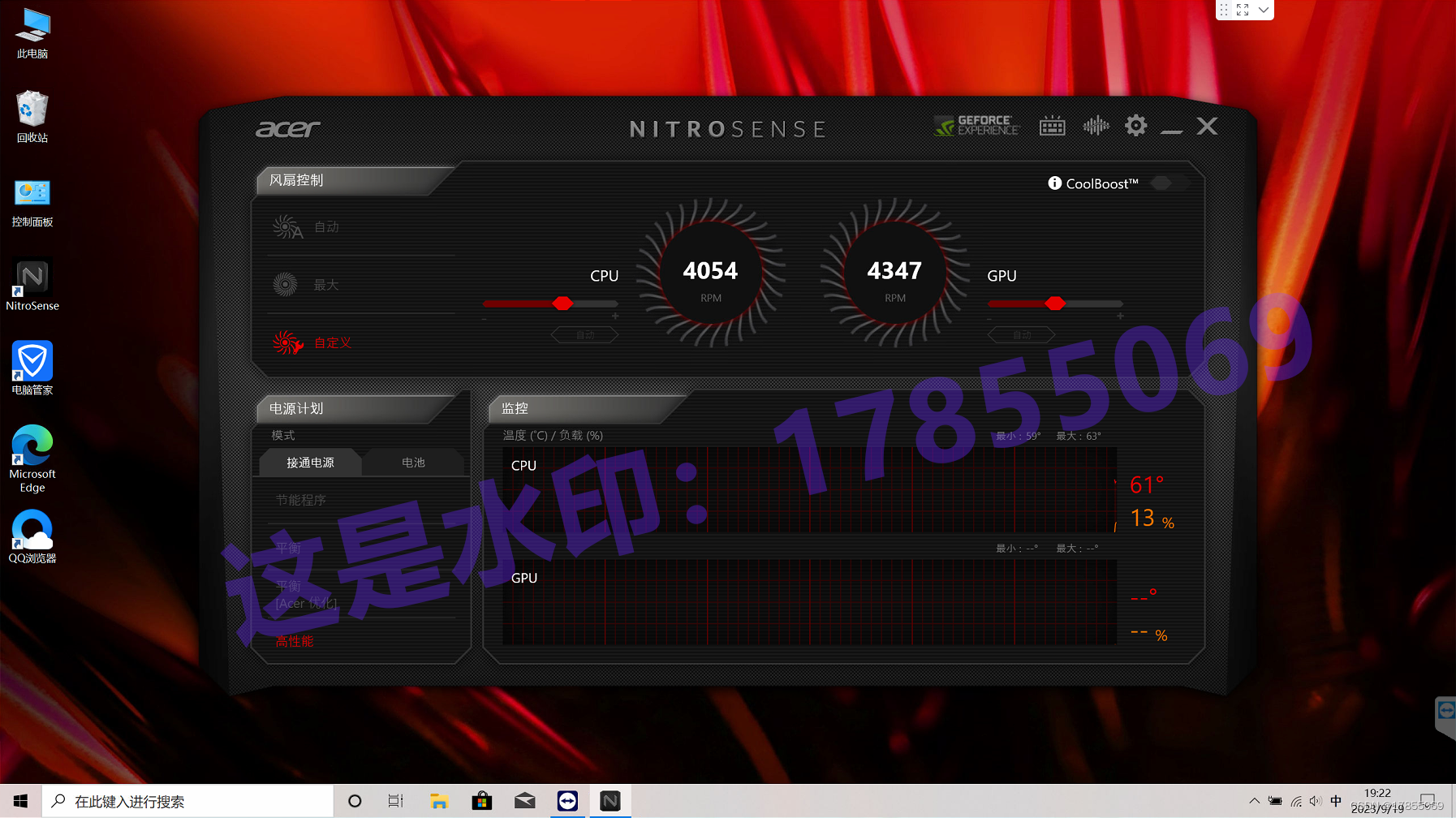Set GPU fan to auto with 自动 button

(x=1022, y=334)
